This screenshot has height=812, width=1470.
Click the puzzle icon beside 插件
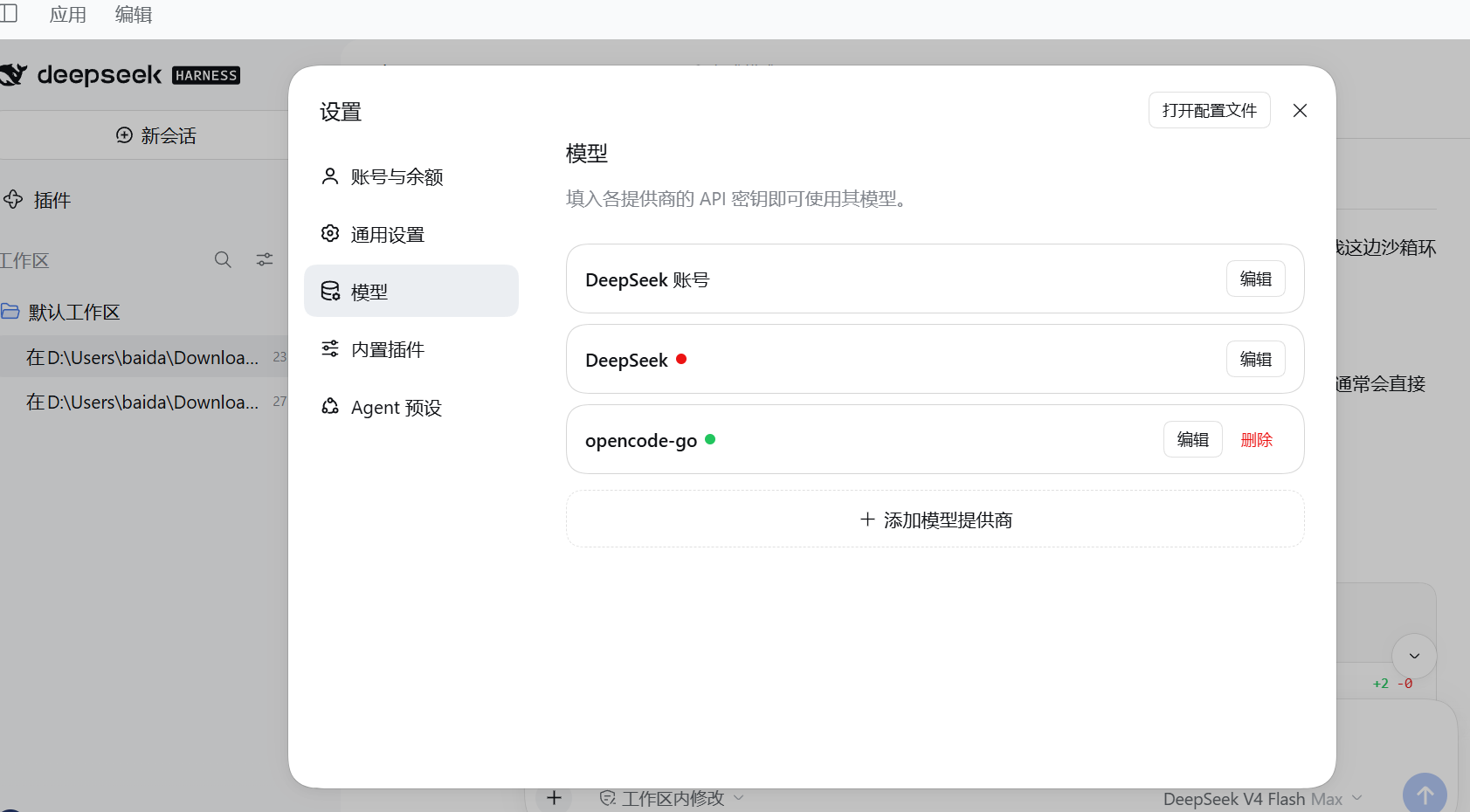tap(12, 199)
